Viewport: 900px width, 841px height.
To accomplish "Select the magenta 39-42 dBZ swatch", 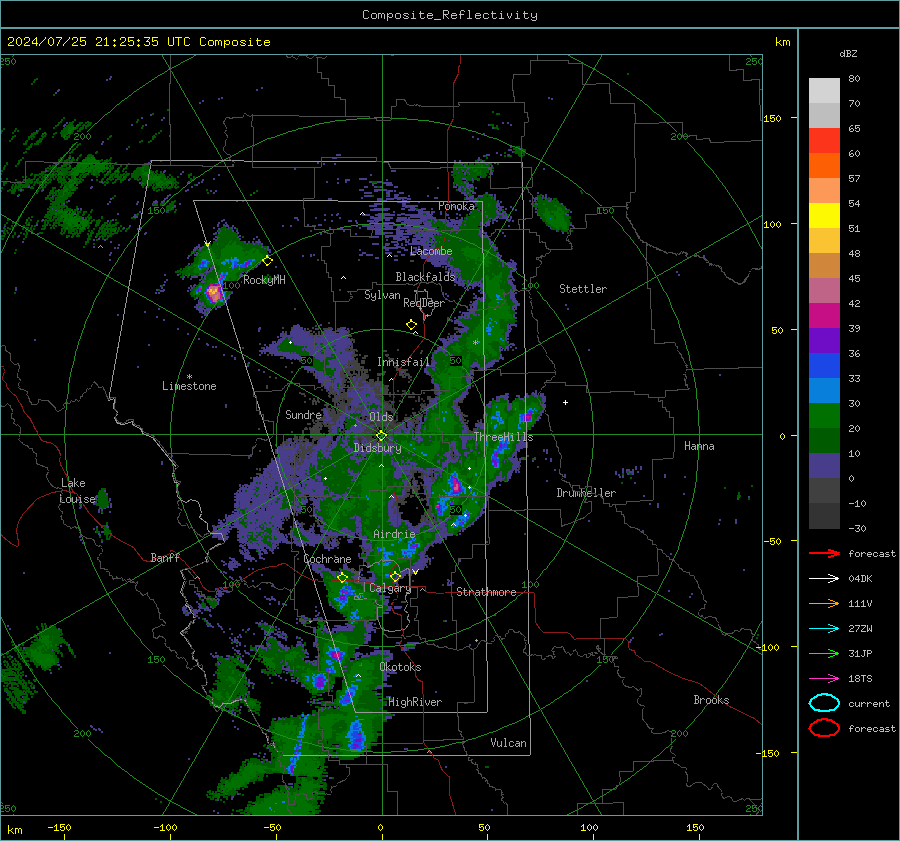I will click(824, 315).
